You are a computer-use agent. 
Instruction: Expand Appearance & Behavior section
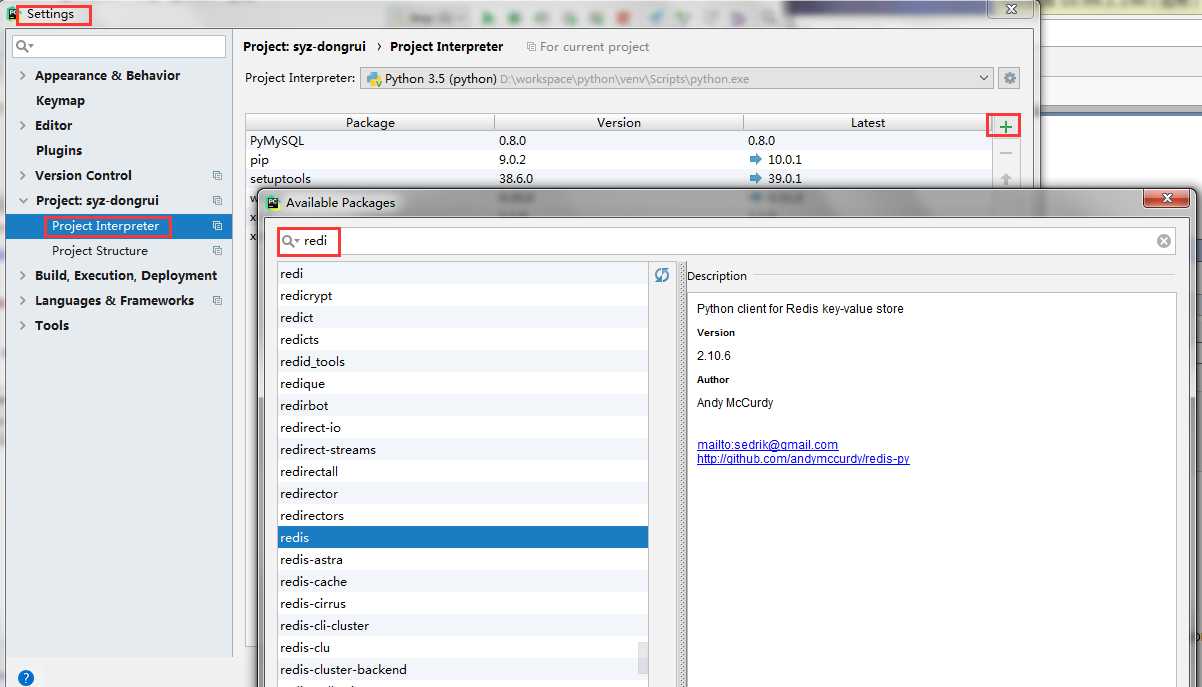point(23,75)
